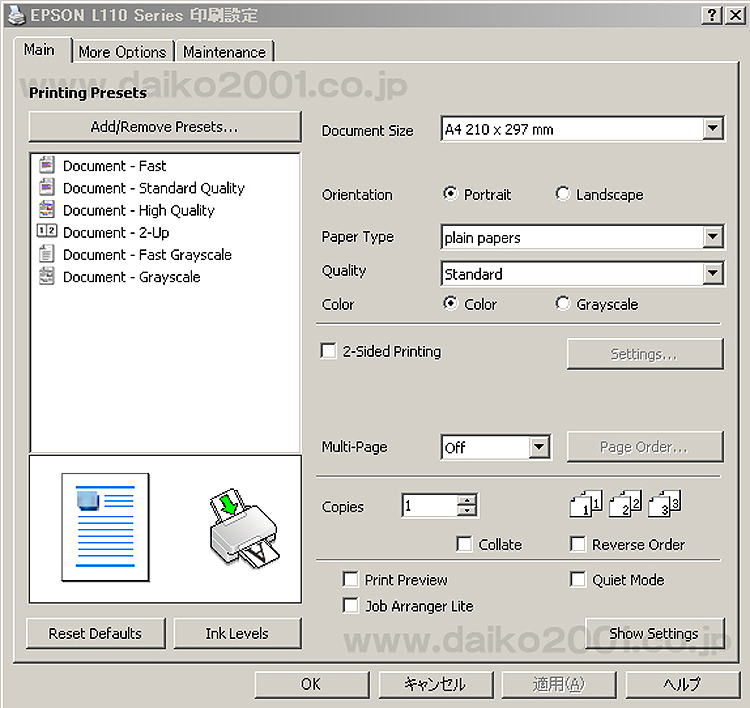The image size is (750, 708).
Task: Select the 'Document - Fast' preset text
Action: point(115,166)
